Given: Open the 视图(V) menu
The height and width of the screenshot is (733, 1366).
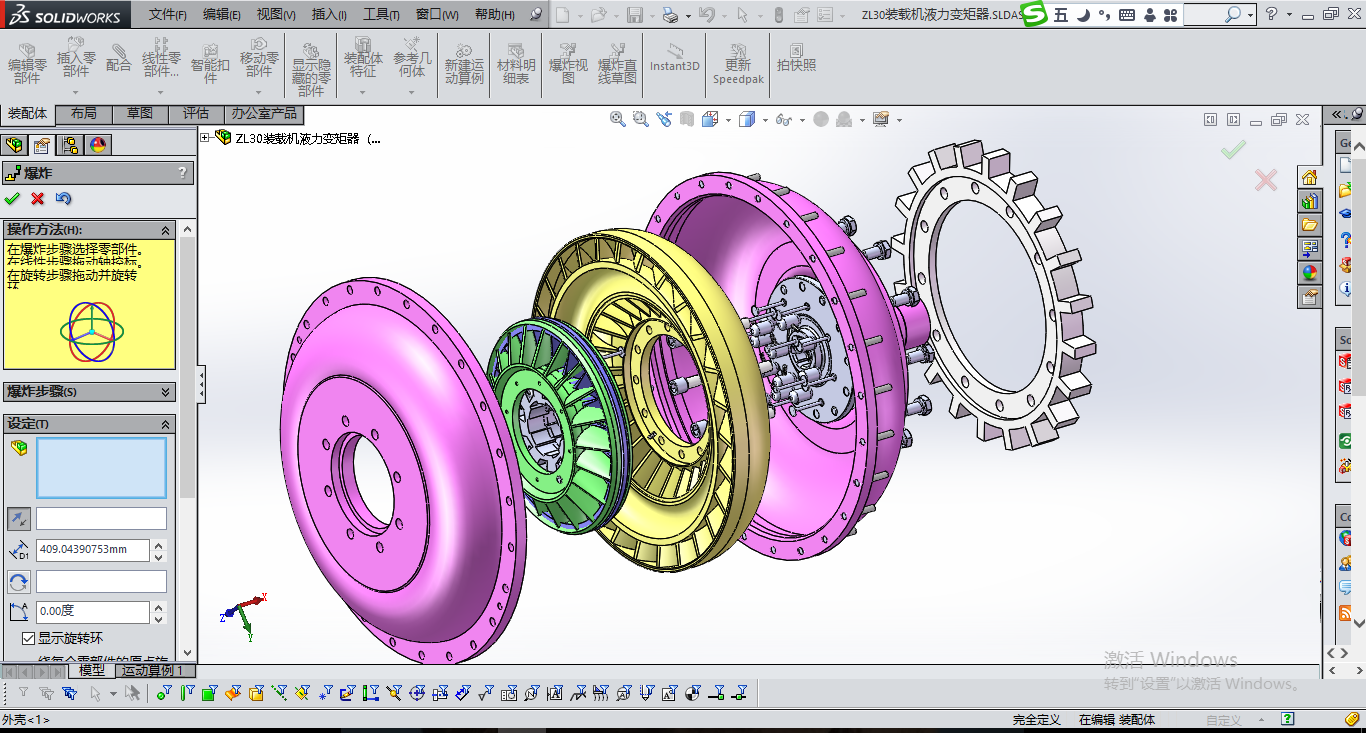Looking at the screenshot, I should coord(275,15).
